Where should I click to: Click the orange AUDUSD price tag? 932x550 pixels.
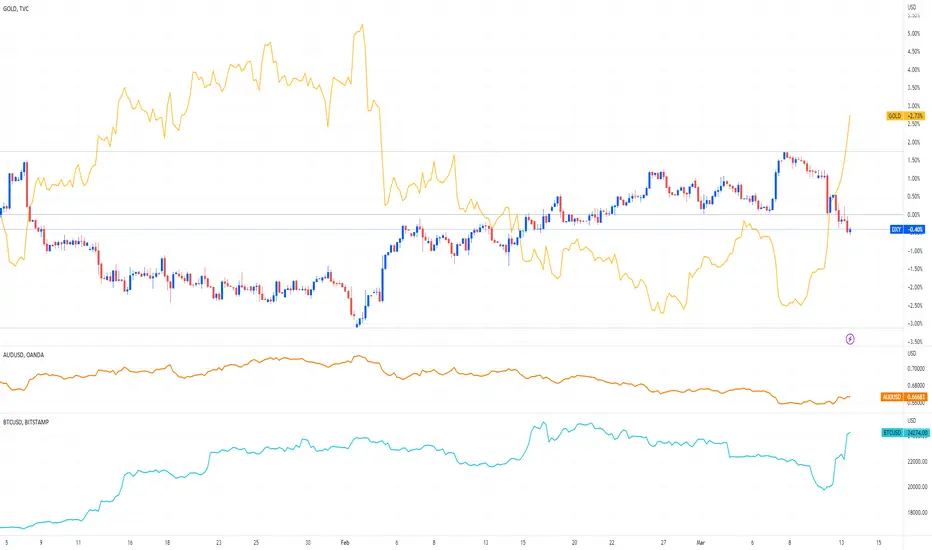pos(904,397)
